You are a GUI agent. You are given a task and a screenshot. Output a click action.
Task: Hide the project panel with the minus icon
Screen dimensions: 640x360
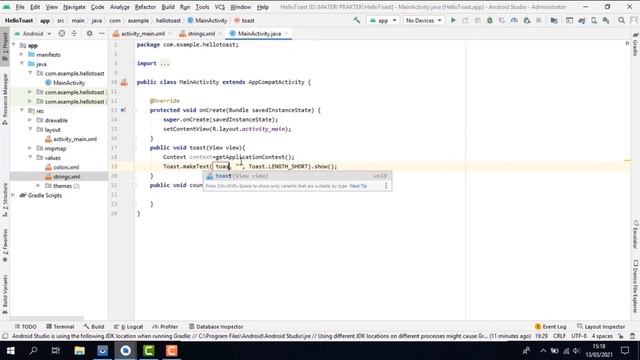pyautogui.click(x=102, y=33)
